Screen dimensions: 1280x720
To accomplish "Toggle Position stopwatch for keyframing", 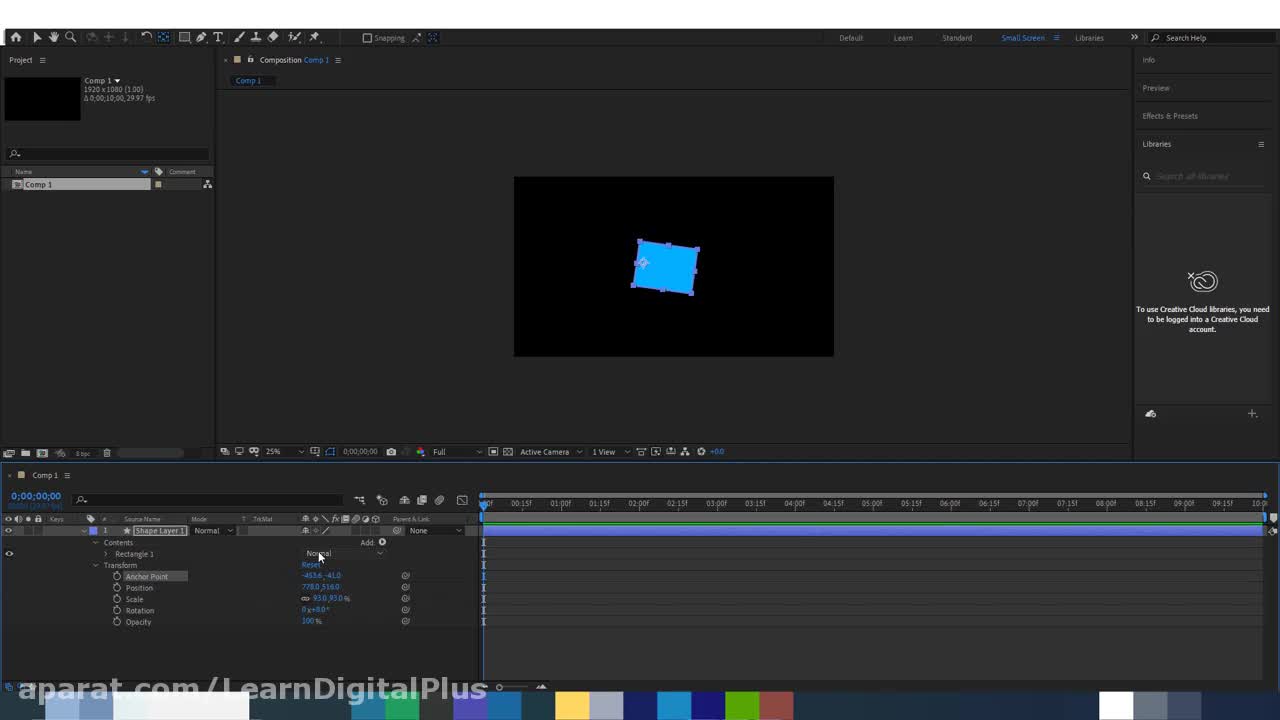I will [117, 588].
